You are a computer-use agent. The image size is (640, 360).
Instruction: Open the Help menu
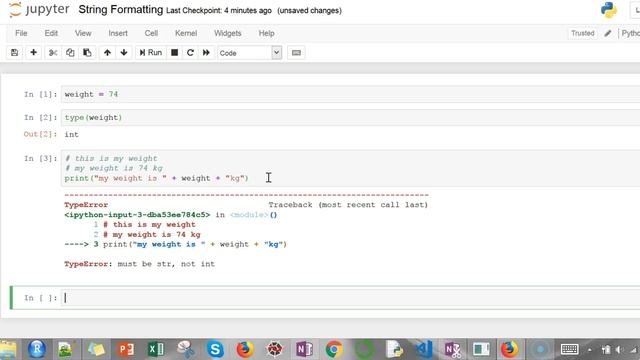(266, 33)
